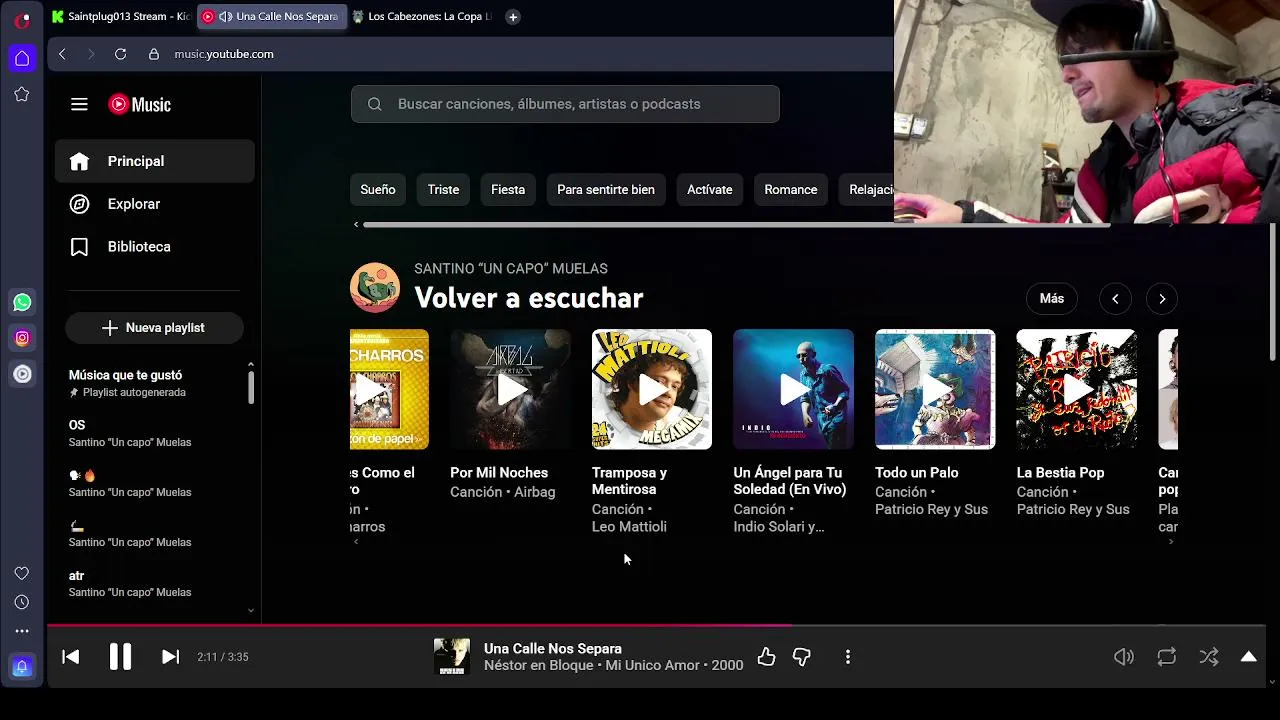Select the Triste mood chip

click(443, 190)
